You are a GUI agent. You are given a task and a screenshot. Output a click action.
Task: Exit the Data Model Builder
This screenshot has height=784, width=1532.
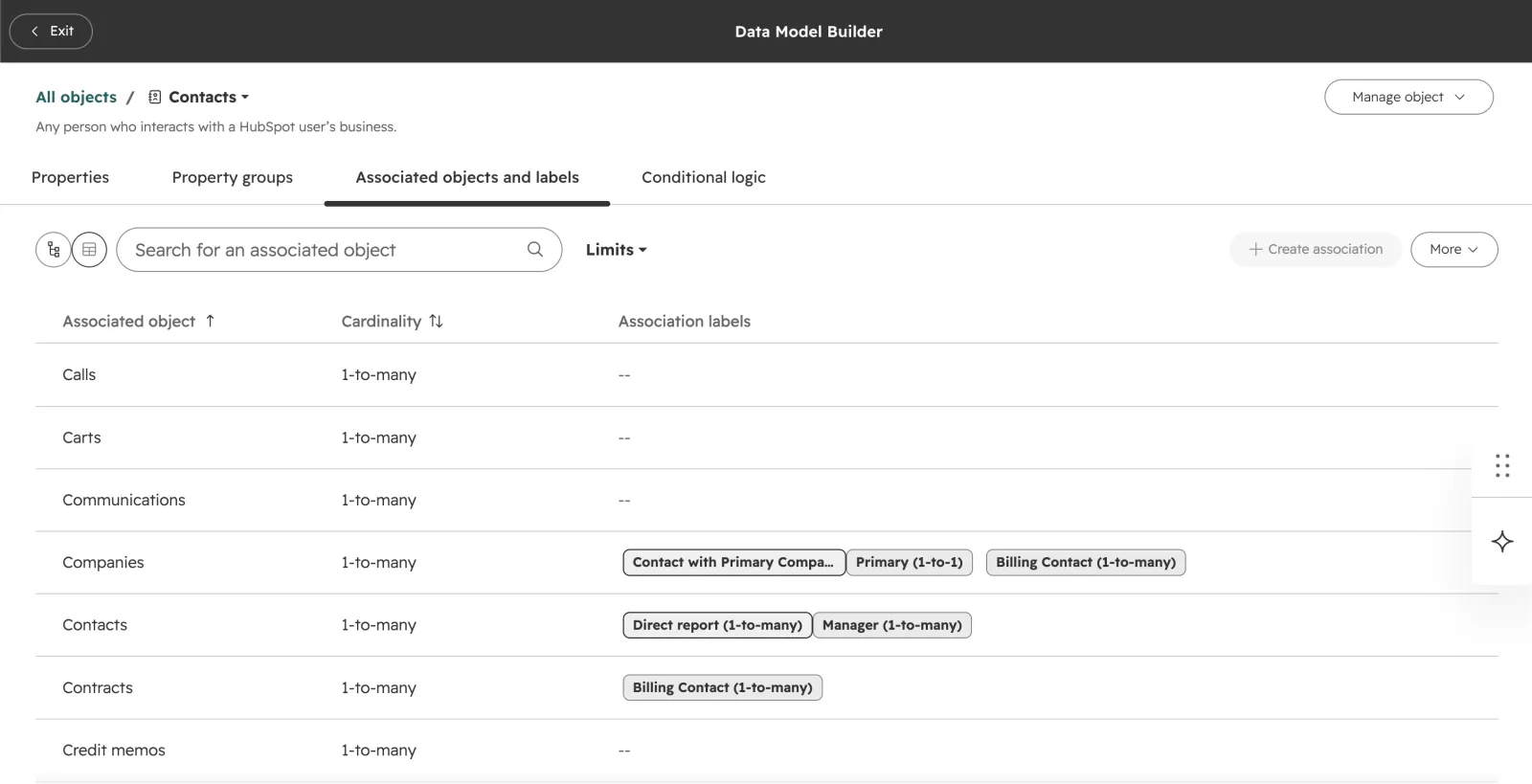tap(51, 32)
